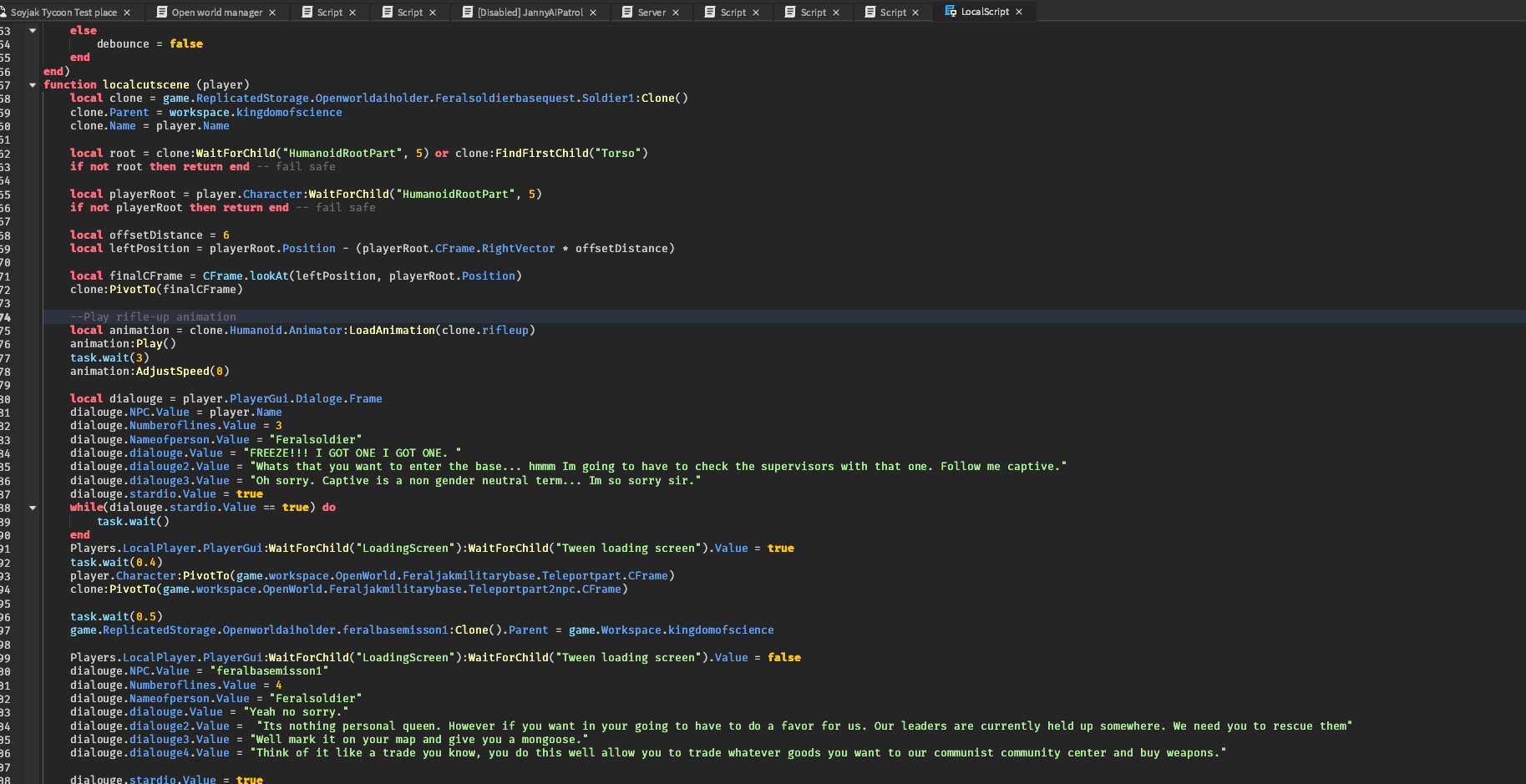Click the 'dialouge.Numberoflines.Value = 3' line
Image resolution: width=1526 pixels, height=784 pixels.
(176, 425)
